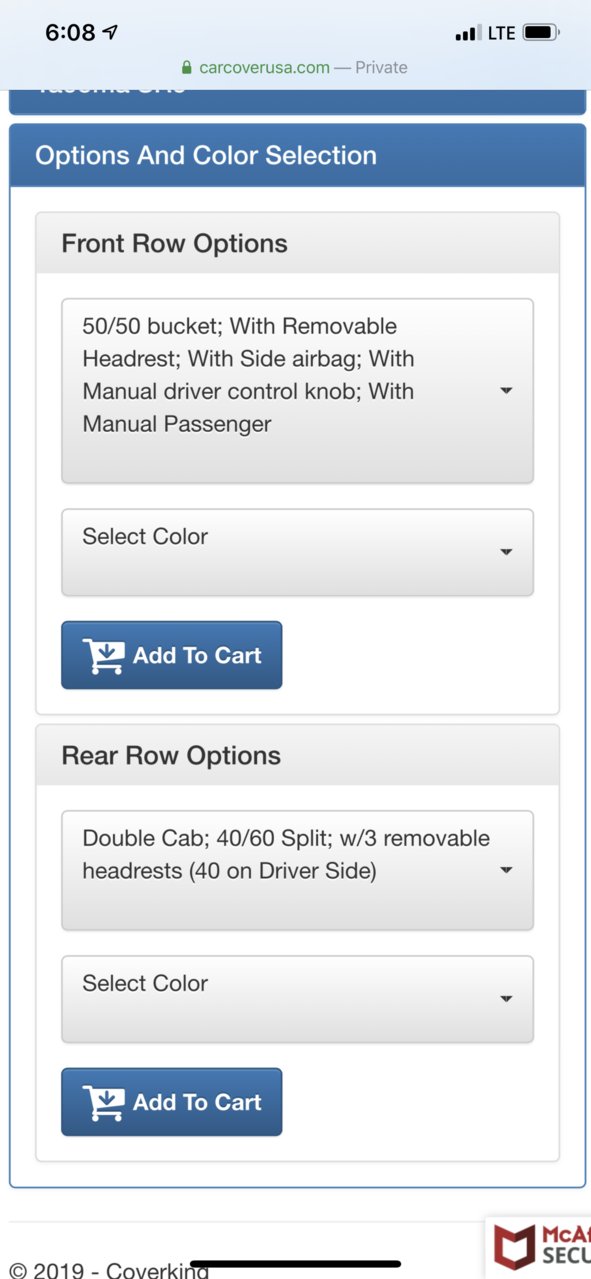
Task: Tap the green padlock icon in address bar
Action: [186, 68]
